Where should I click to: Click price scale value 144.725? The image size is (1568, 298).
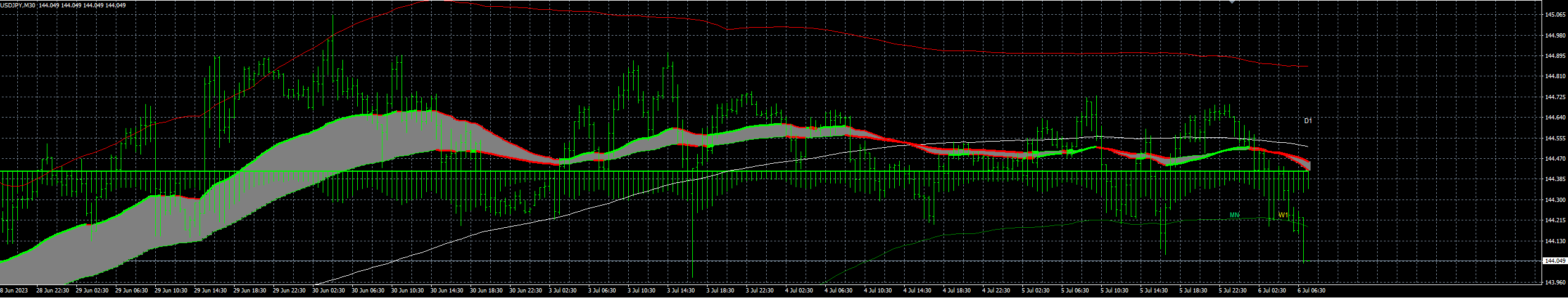(1555, 97)
